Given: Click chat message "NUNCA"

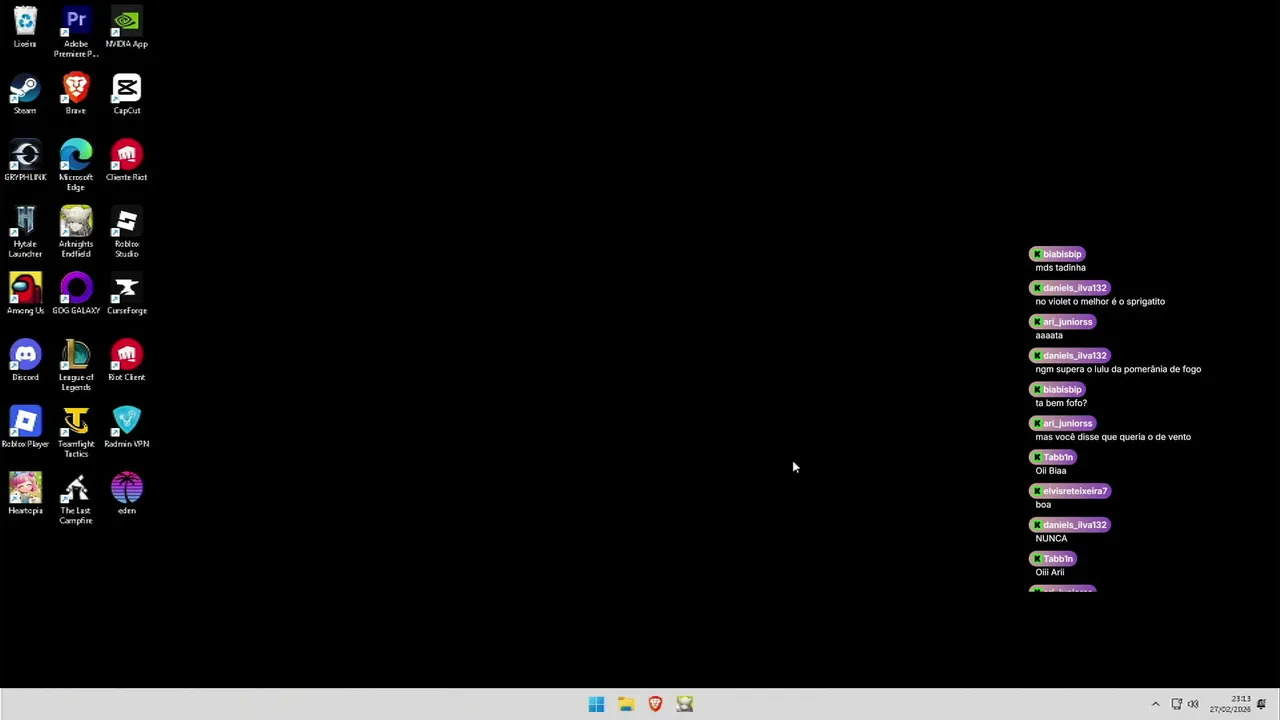Looking at the screenshot, I should click(1051, 539).
